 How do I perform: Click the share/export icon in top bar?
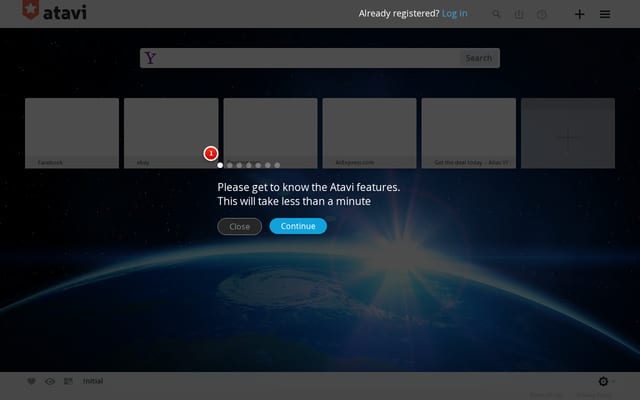coord(519,14)
